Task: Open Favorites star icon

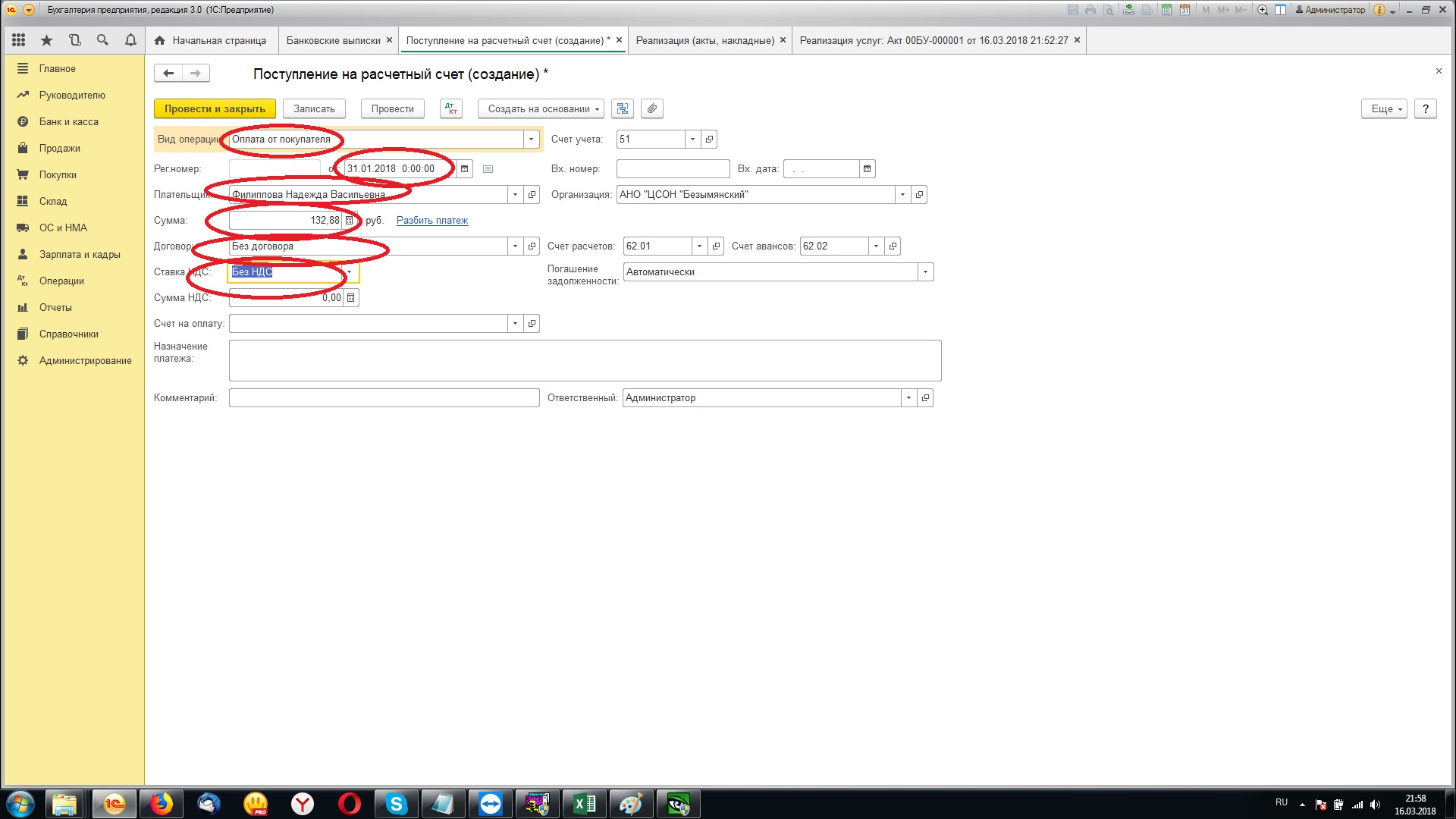Action: (x=47, y=40)
